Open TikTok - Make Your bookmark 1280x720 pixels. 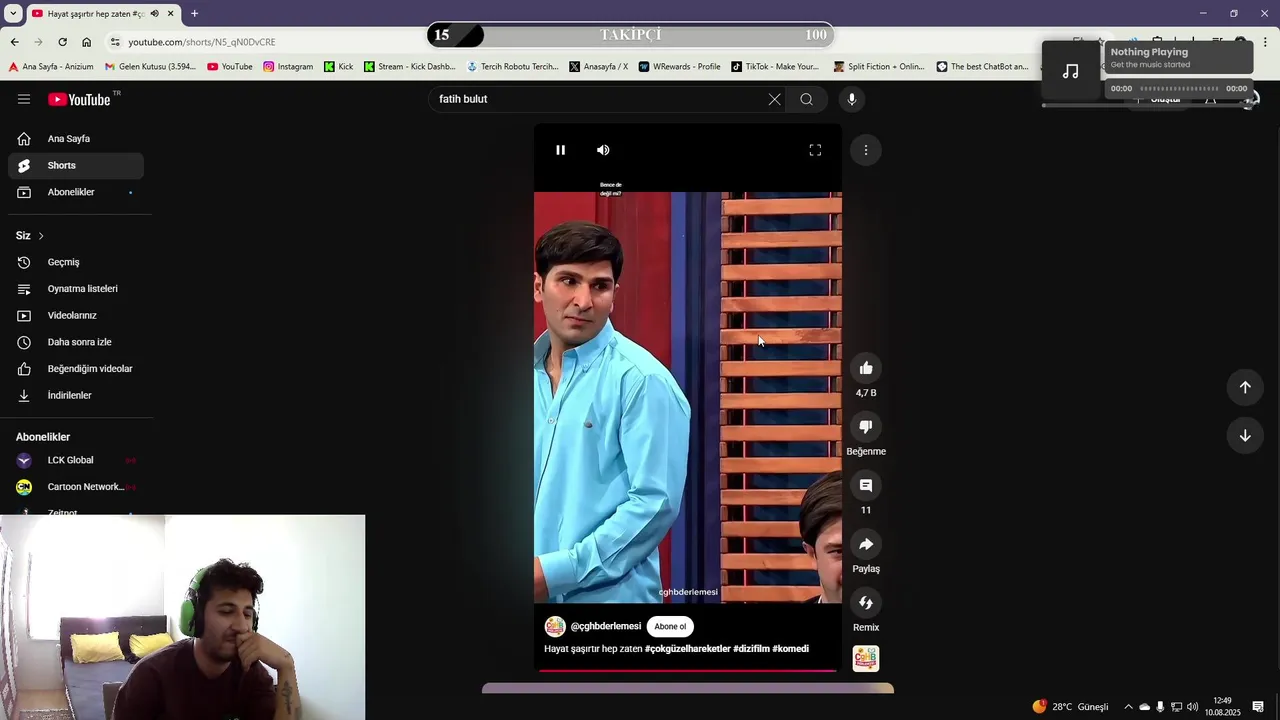pos(775,67)
